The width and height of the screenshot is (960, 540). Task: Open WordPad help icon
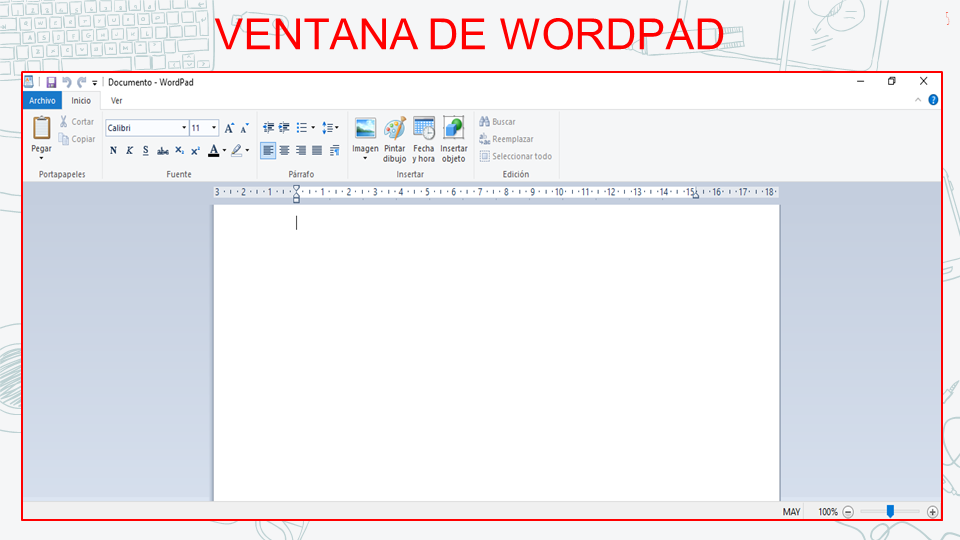(x=933, y=100)
